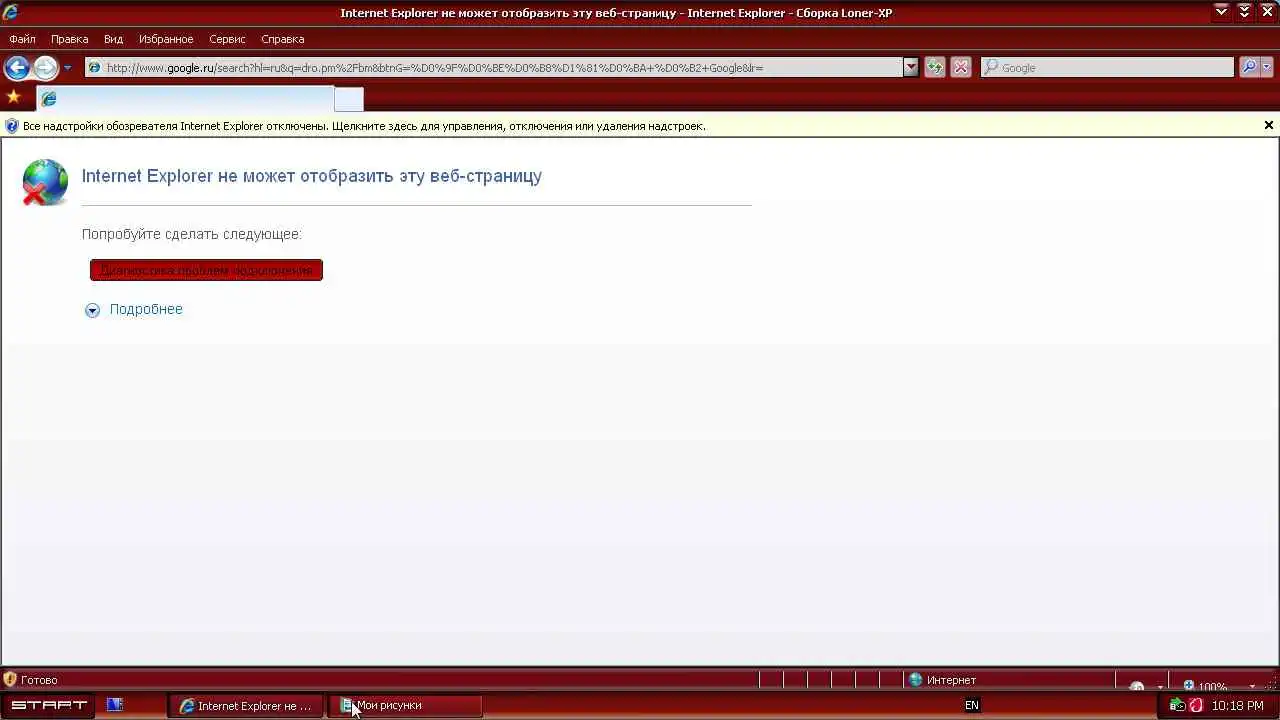Click the error page heading text
Image resolution: width=1280 pixels, height=720 pixels.
point(312,176)
